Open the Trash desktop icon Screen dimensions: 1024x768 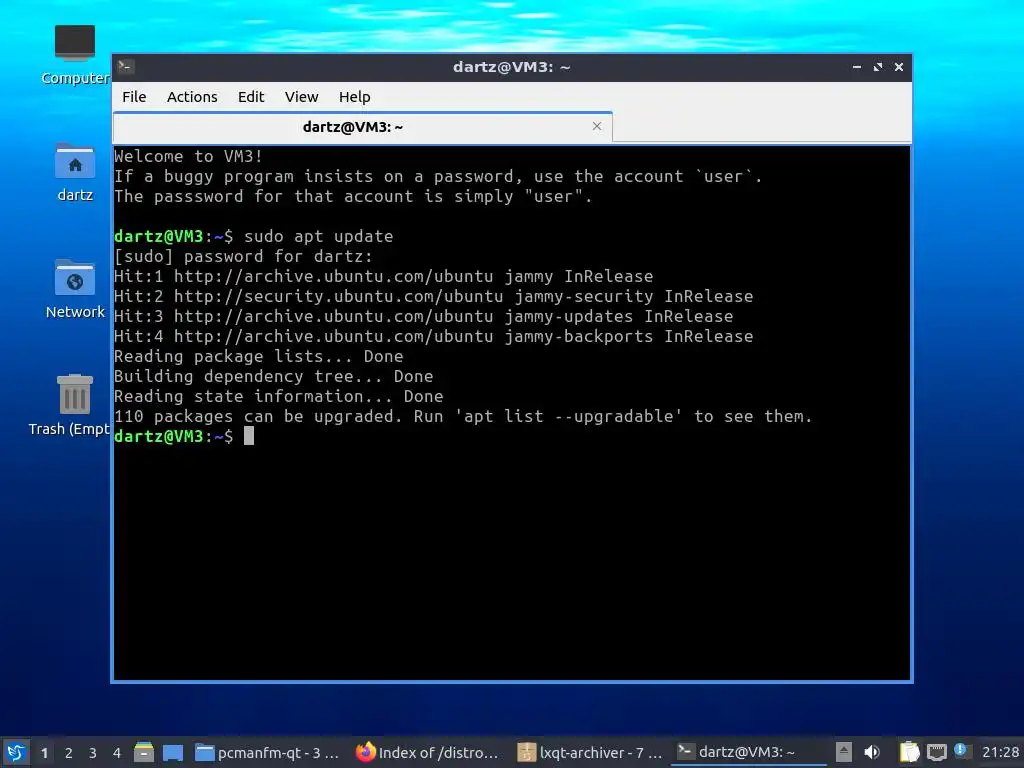[73, 405]
